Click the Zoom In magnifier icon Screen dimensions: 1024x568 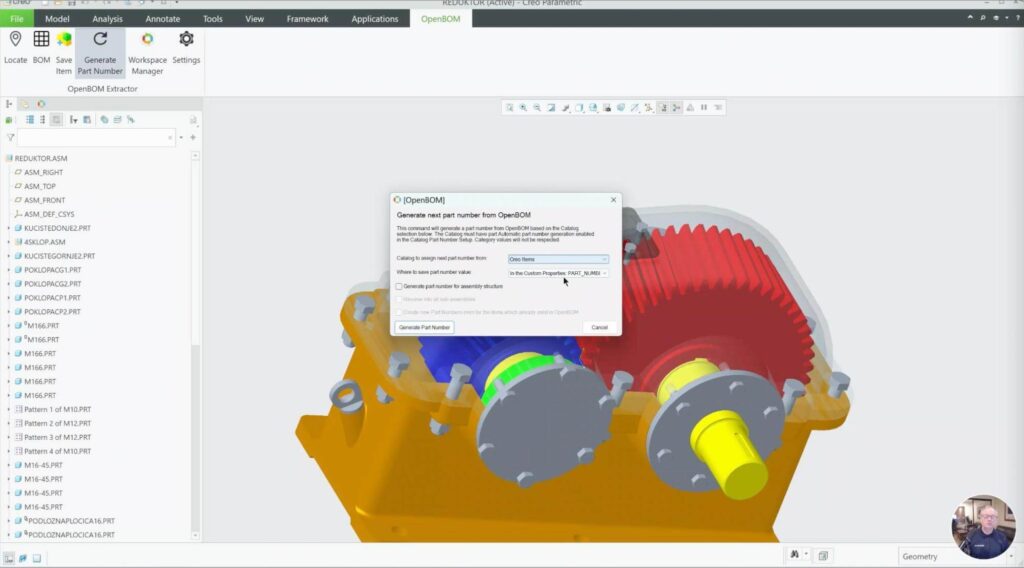click(523, 108)
